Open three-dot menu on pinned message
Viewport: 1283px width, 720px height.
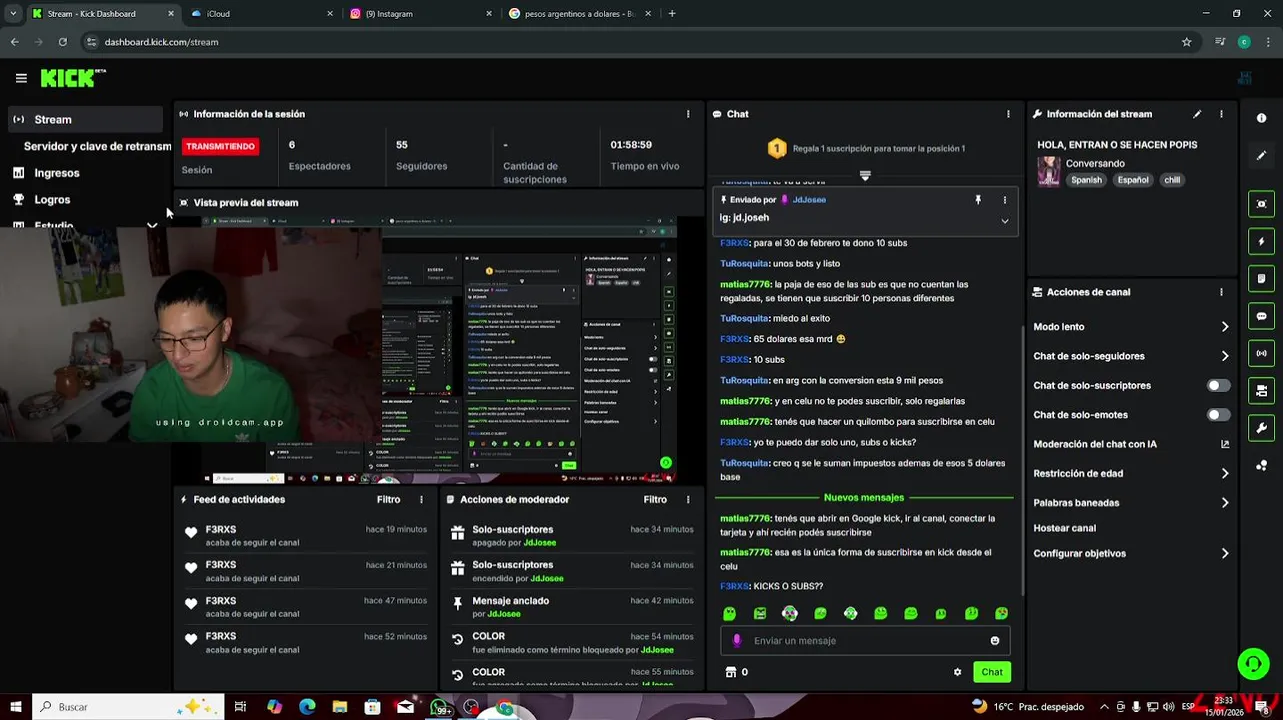pyautogui.click(x=1005, y=200)
